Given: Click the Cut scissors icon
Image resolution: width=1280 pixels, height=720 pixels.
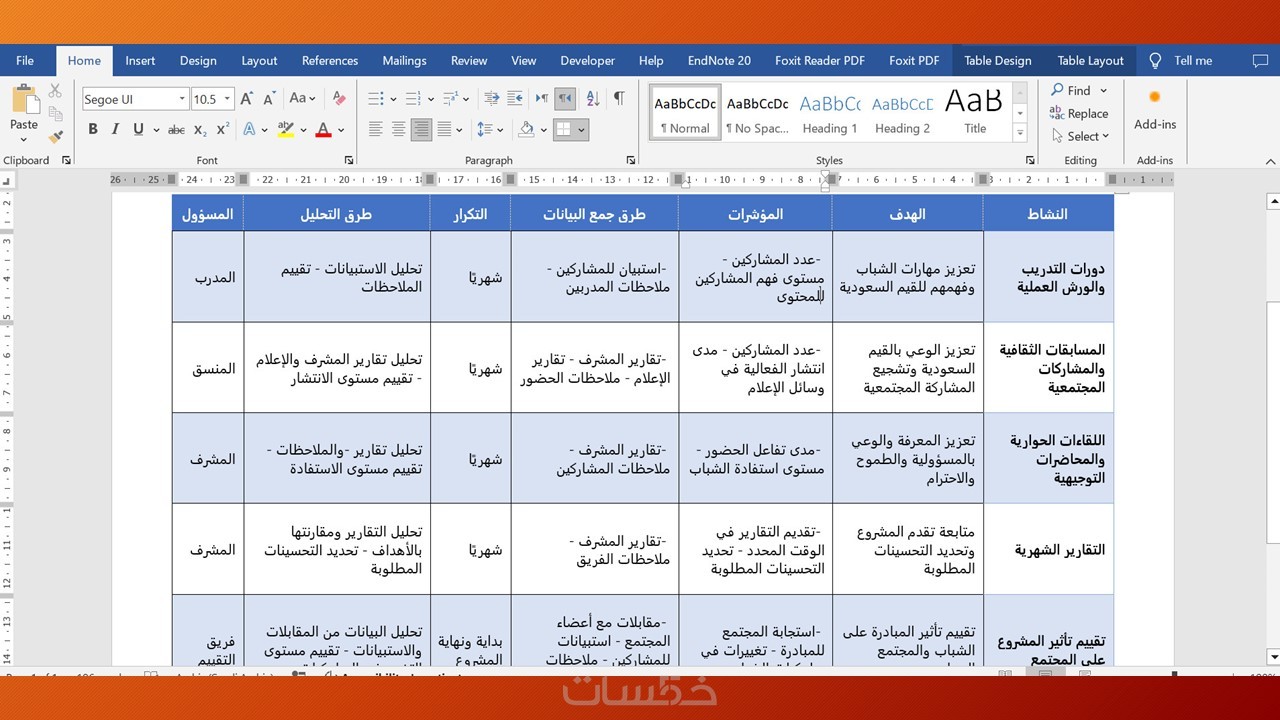Looking at the screenshot, I should pos(55,91).
